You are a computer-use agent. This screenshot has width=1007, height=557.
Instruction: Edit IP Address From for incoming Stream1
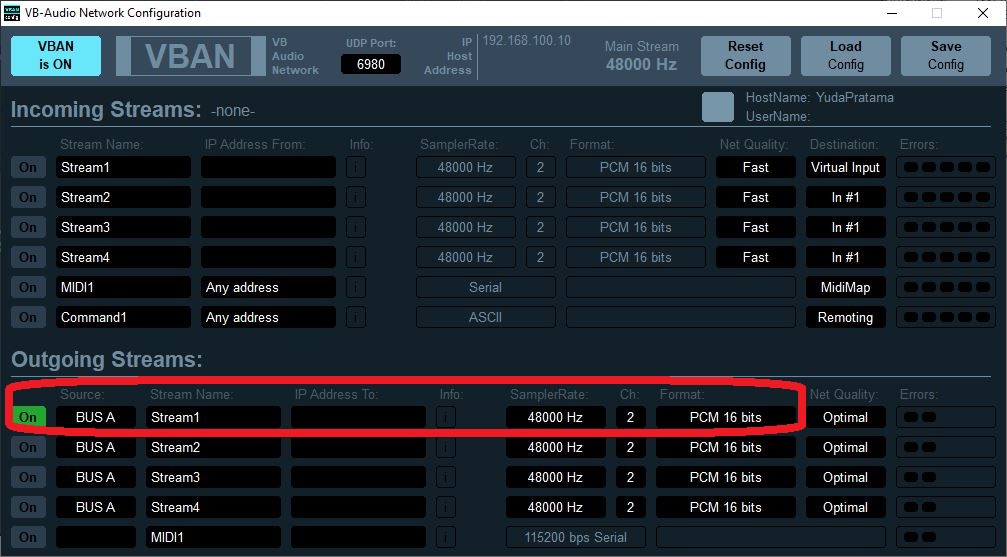(x=268, y=167)
